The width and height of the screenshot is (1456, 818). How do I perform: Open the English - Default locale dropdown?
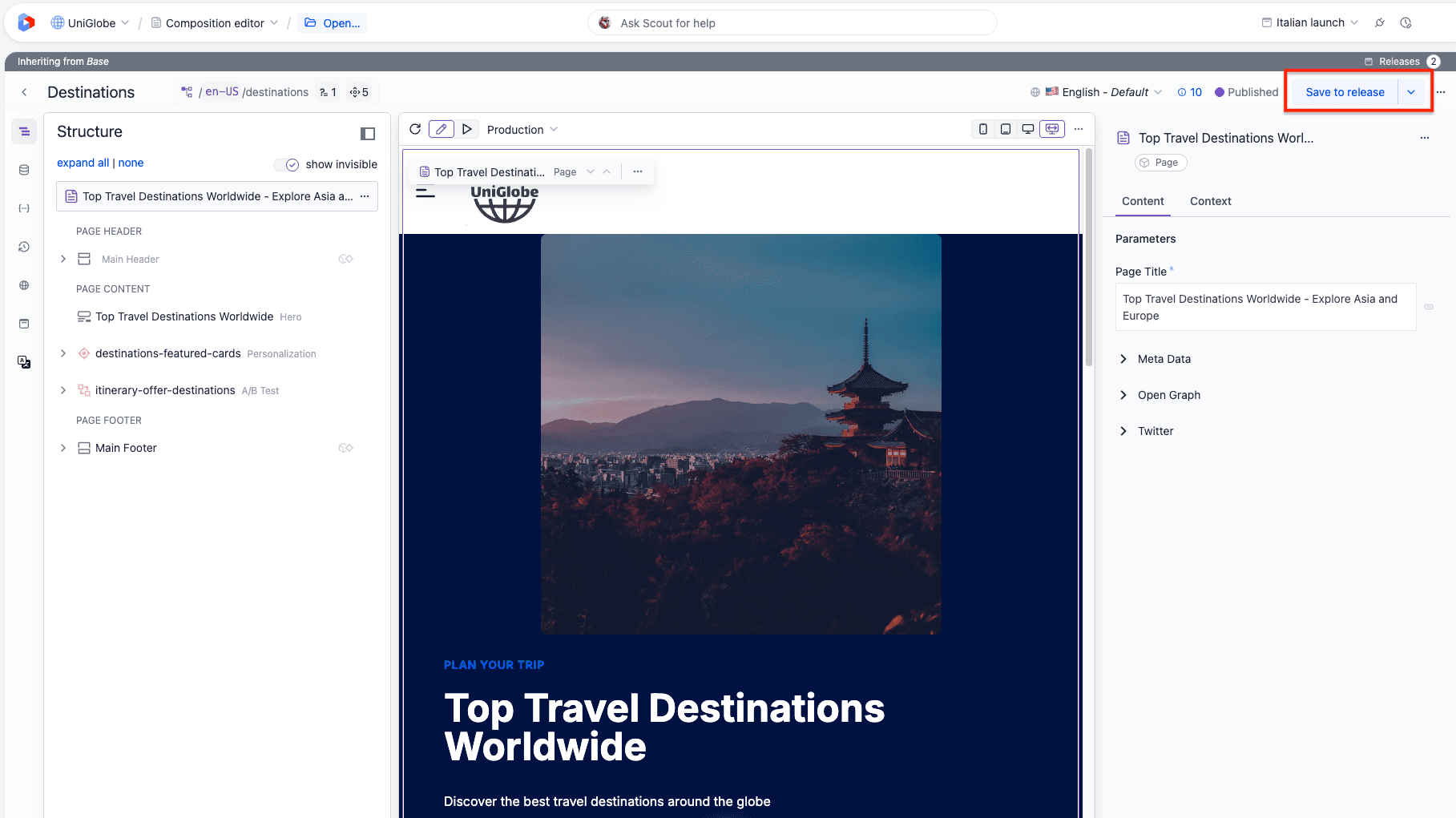(1096, 92)
